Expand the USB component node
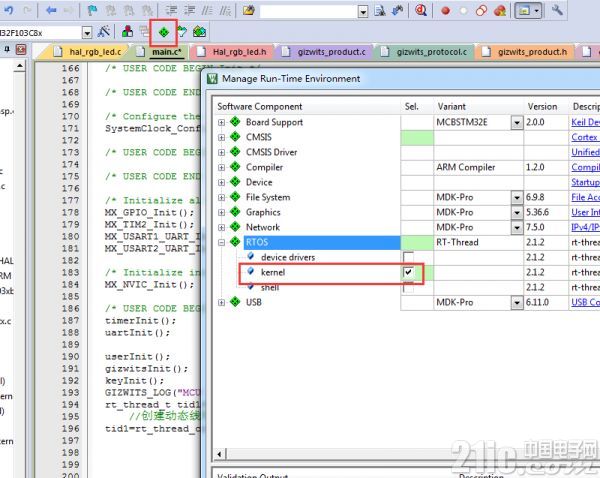The width and height of the screenshot is (600, 478). pyautogui.click(x=222, y=303)
